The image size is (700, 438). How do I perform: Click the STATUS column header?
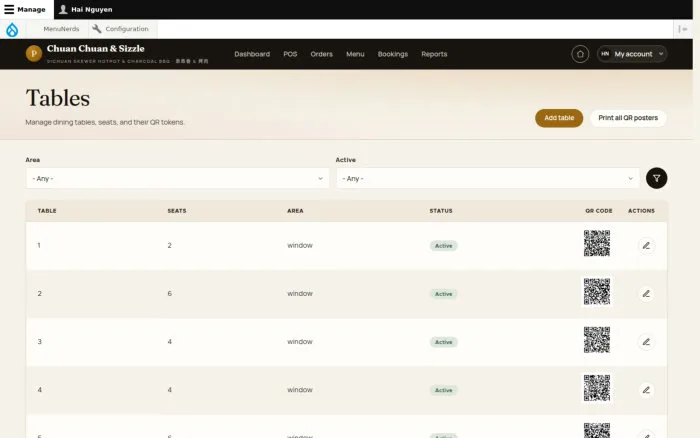coord(441,211)
